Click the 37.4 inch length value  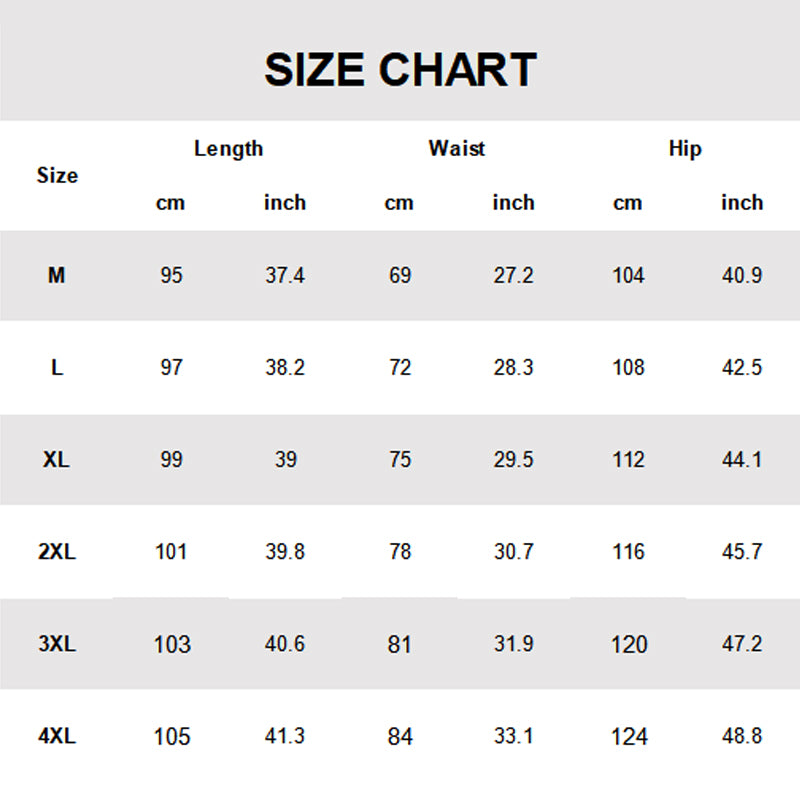(285, 275)
